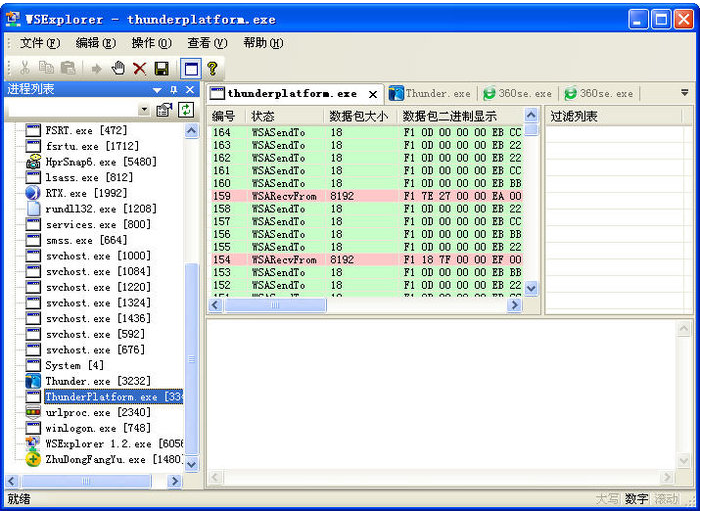Expand the process filter combo box

[144, 110]
